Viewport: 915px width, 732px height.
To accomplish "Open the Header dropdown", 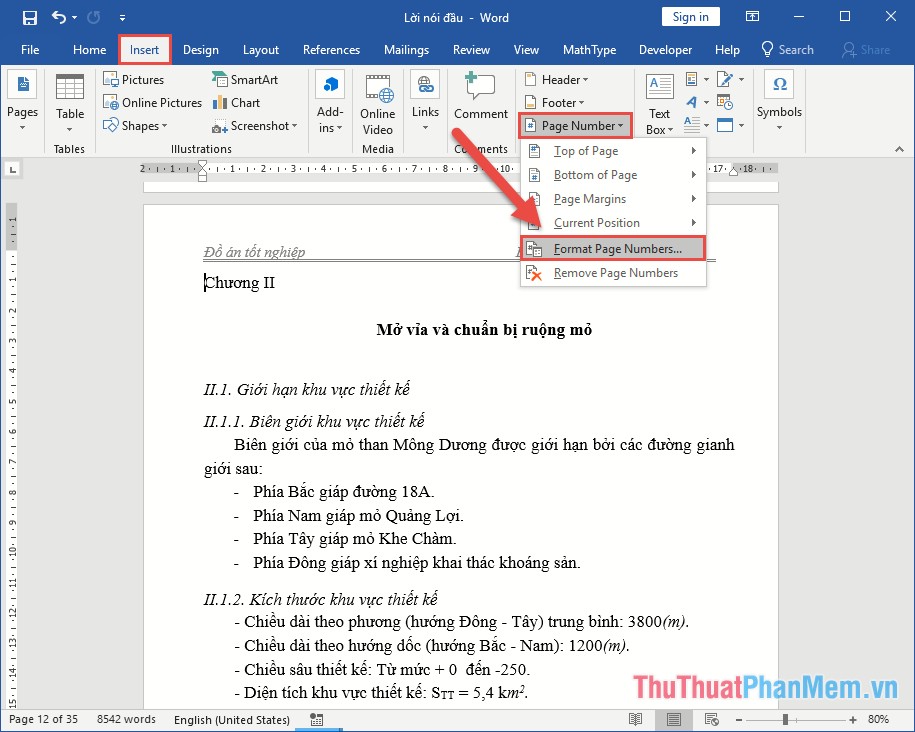I will [557, 79].
